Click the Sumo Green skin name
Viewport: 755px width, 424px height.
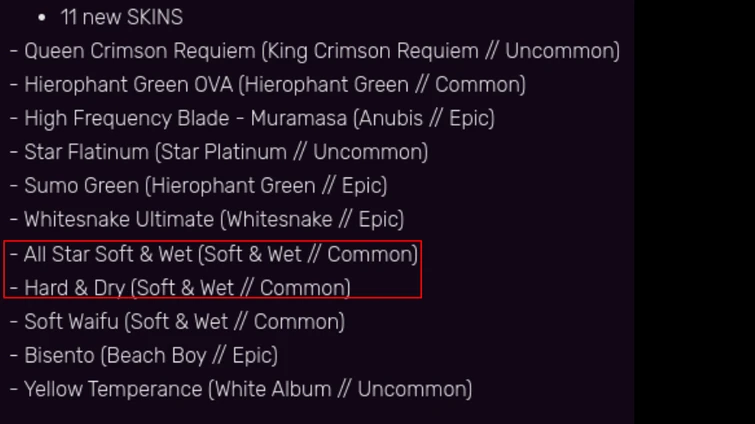point(81,186)
